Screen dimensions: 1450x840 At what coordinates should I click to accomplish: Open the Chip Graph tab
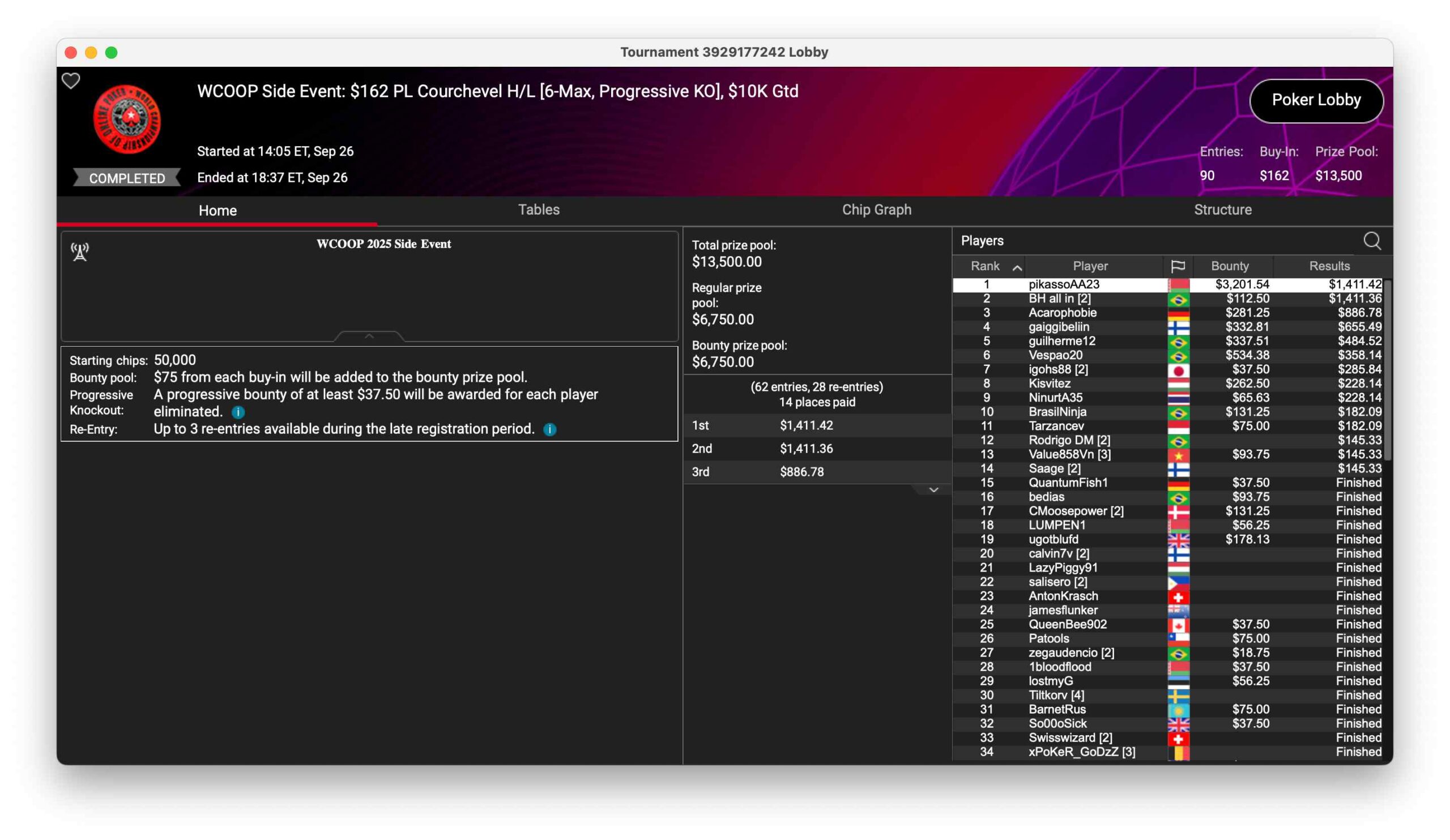876,210
